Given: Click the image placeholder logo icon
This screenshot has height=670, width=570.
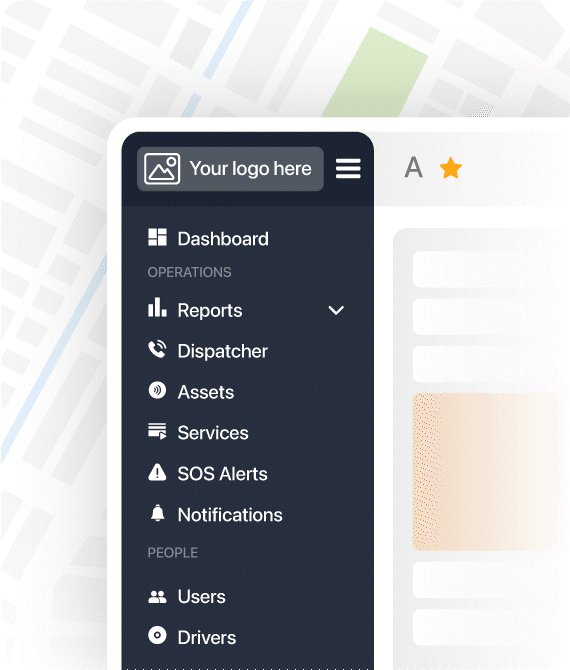Looking at the screenshot, I should [162, 169].
